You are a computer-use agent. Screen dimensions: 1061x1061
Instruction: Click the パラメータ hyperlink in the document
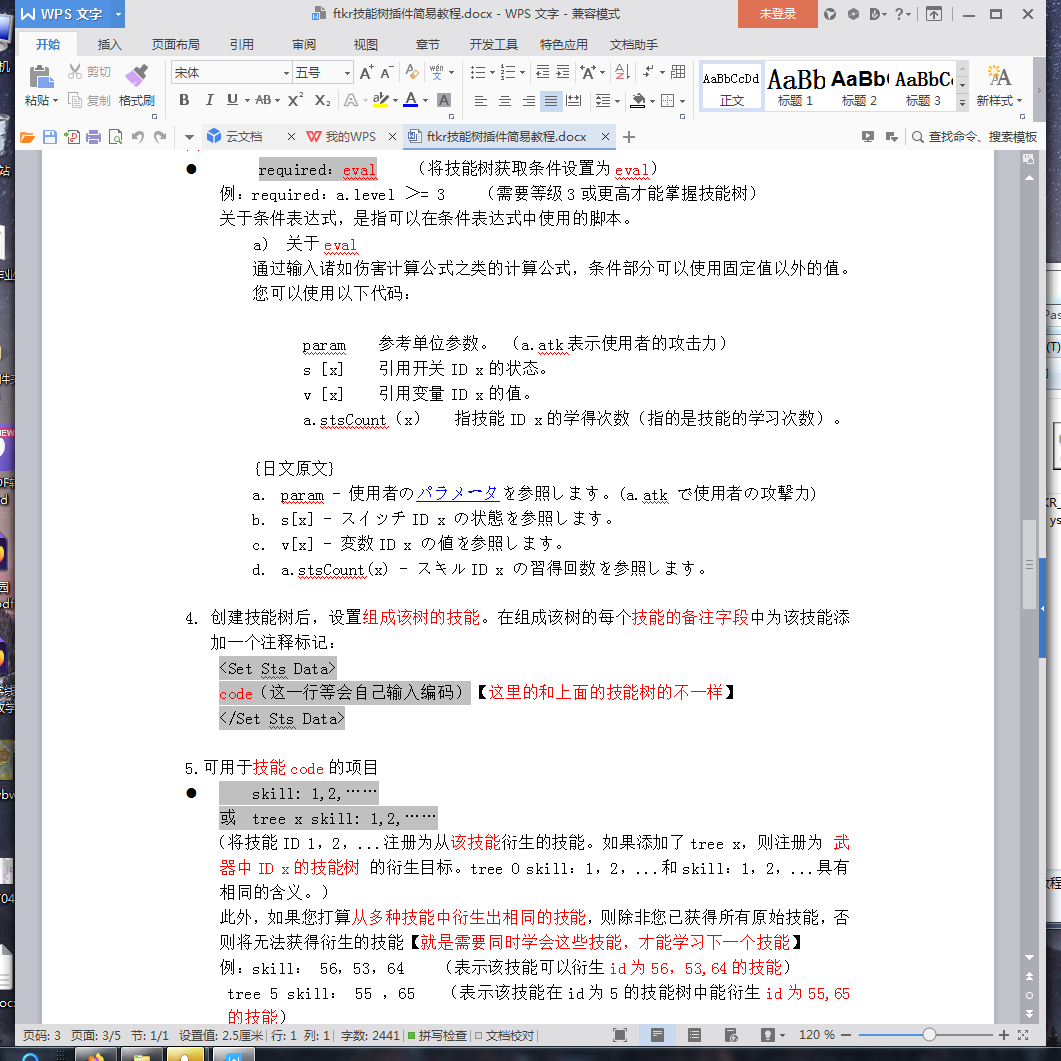457,493
